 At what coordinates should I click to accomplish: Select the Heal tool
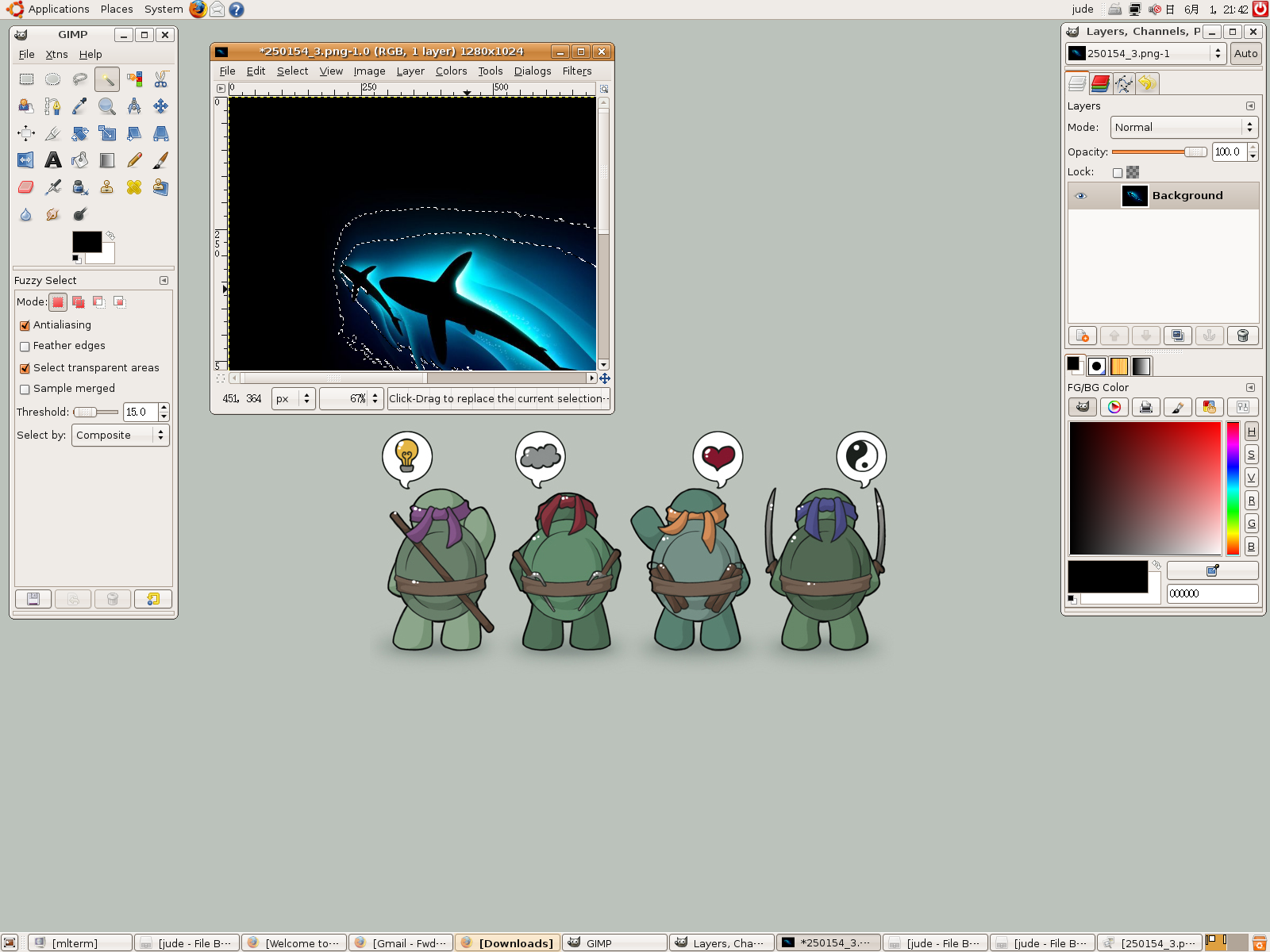134,187
